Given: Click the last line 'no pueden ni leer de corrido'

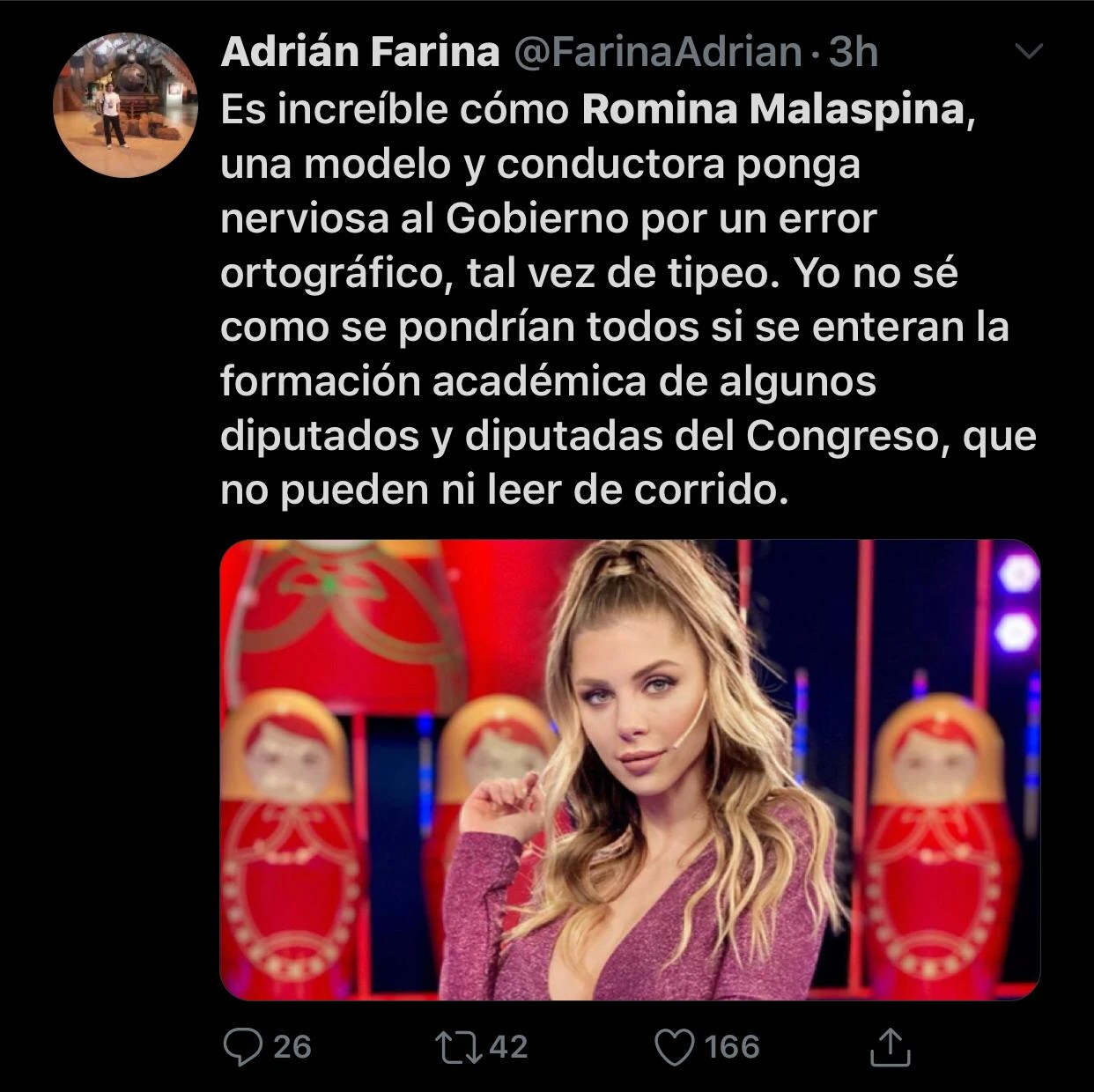Looking at the screenshot, I should tap(503, 491).
